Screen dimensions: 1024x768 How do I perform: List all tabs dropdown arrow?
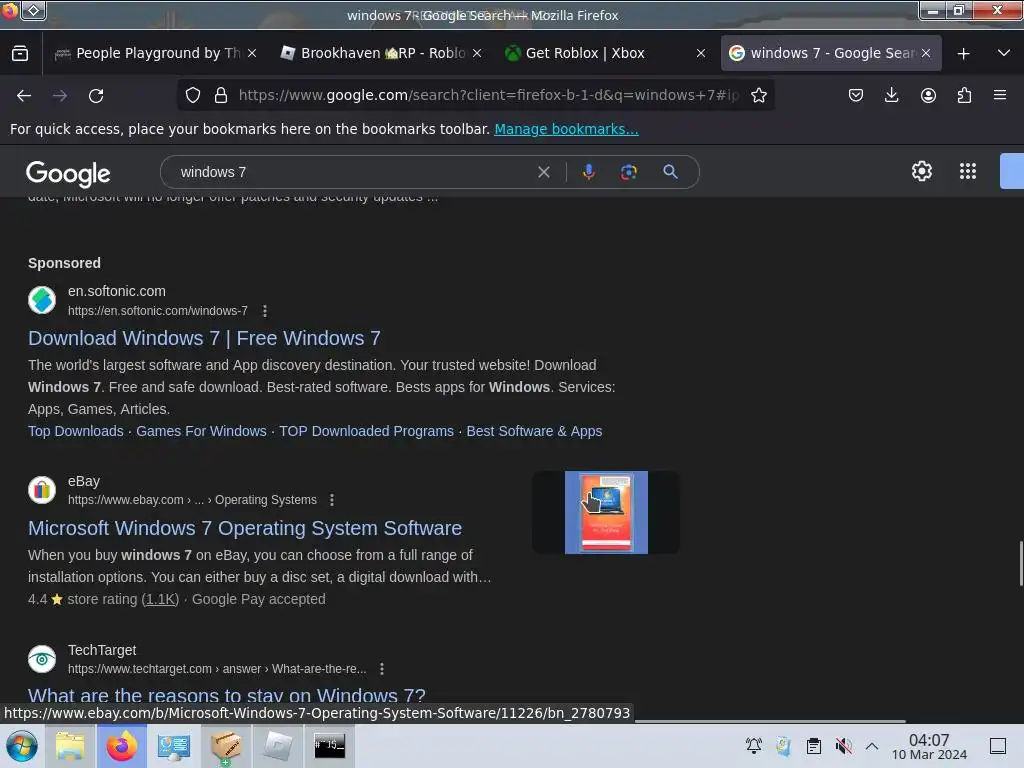click(1004, 54)
